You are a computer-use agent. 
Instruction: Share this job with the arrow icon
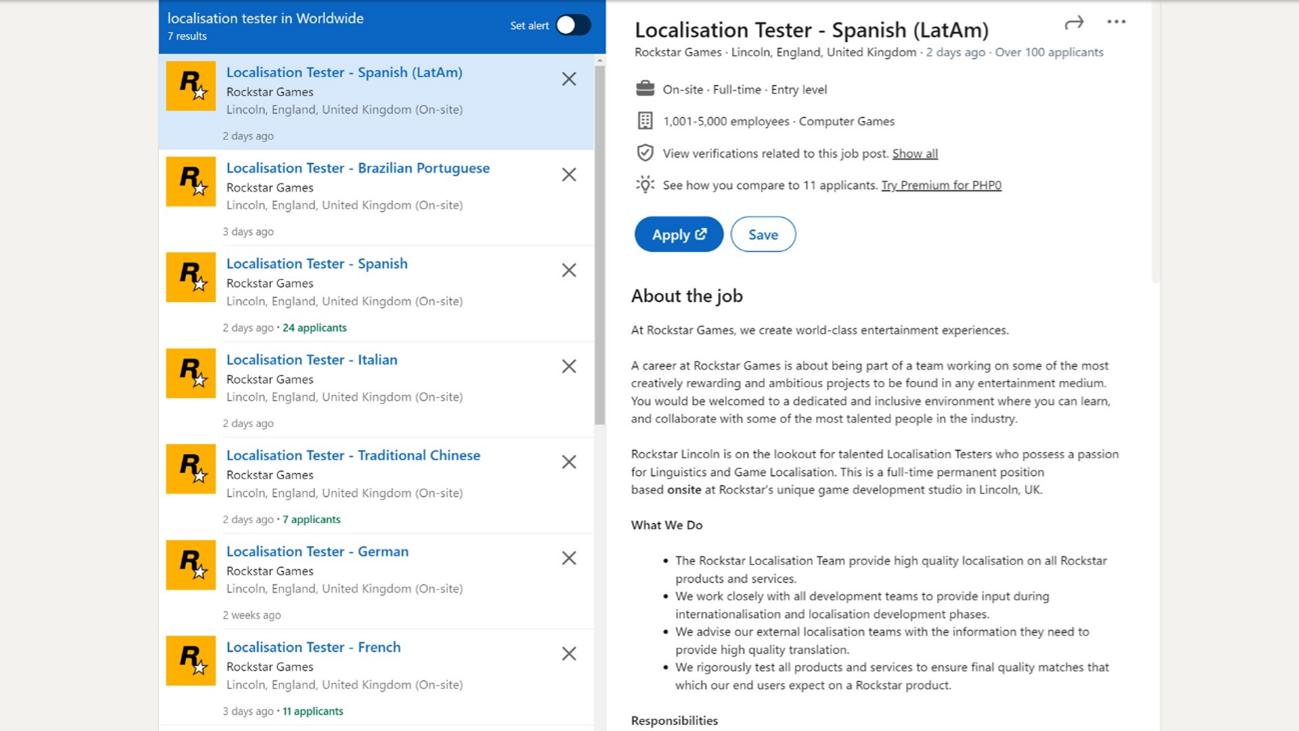(1074, 22)
